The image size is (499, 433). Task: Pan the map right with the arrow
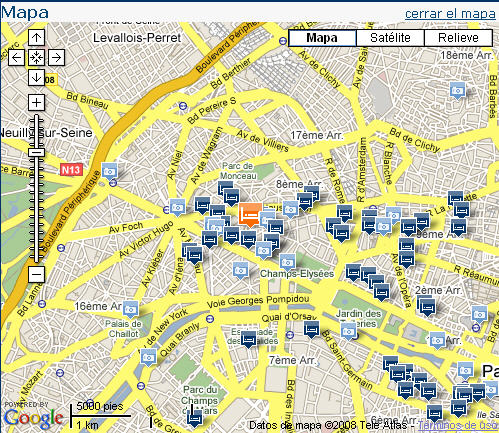click(x=56, y=58)
